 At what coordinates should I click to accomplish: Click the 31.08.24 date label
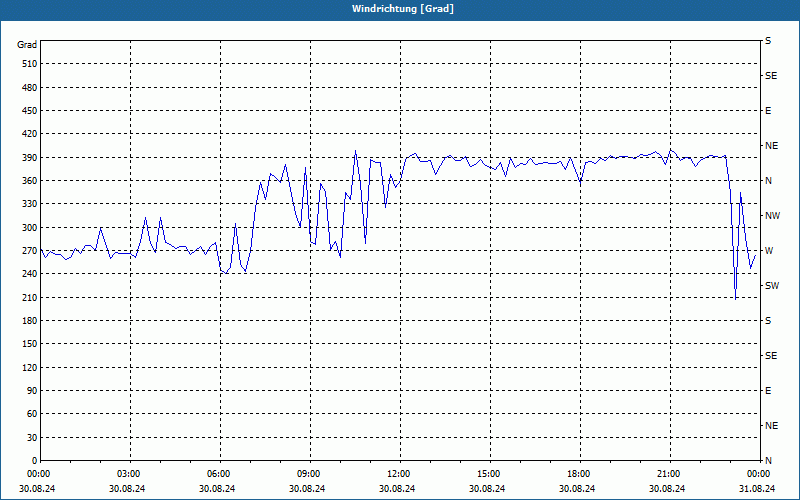point(757,488)
